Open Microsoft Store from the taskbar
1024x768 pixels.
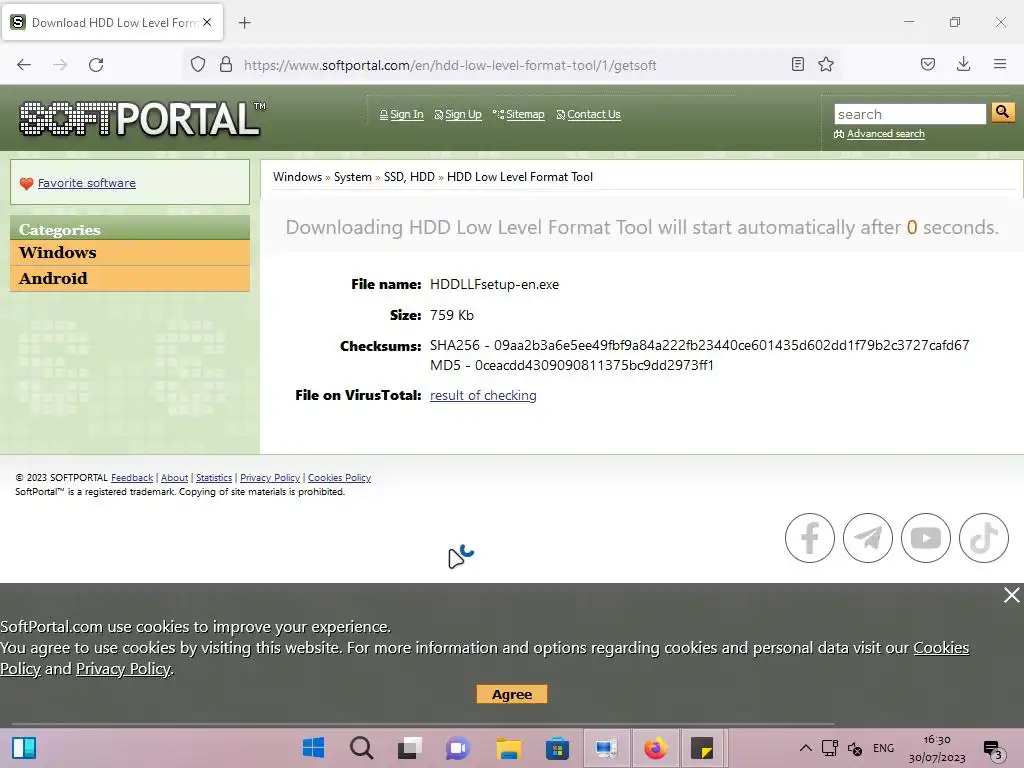(x=557, y=748)
